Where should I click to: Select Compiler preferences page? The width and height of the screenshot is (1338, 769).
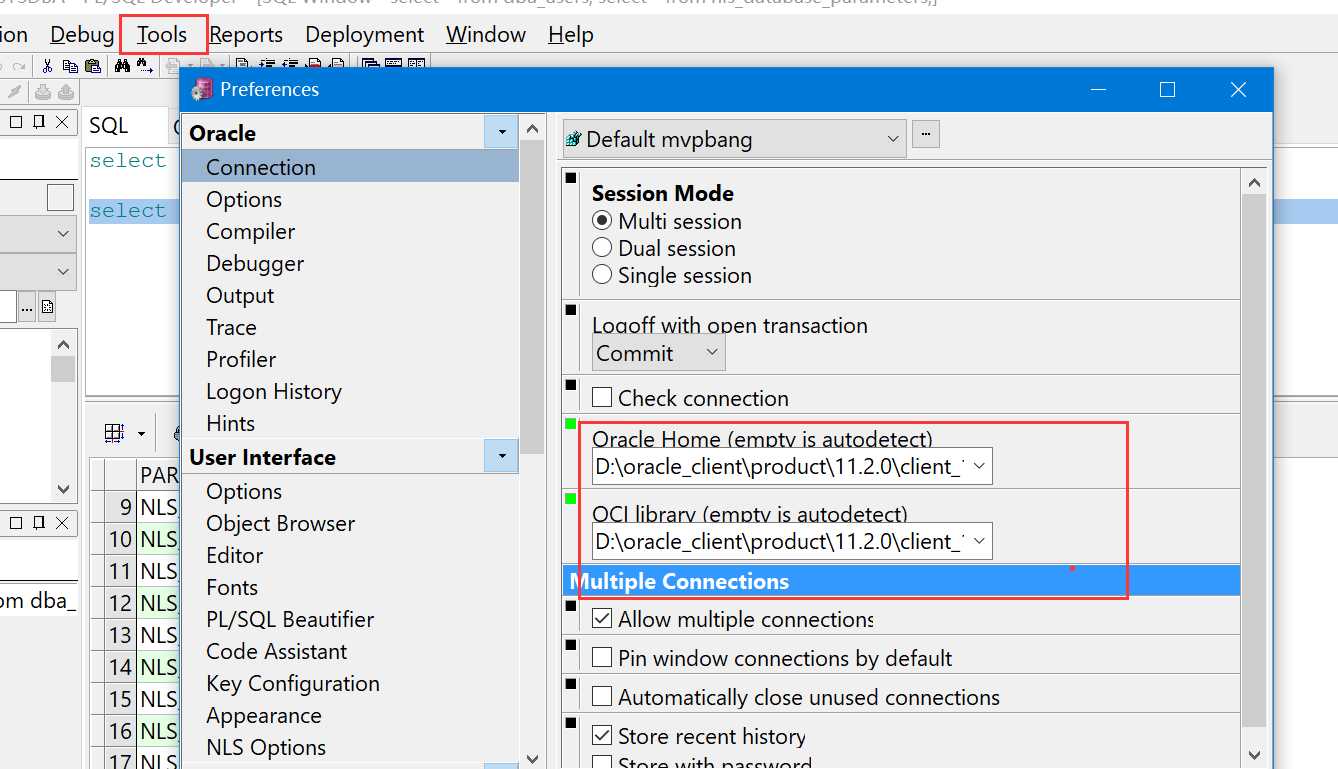coord(250,231)
